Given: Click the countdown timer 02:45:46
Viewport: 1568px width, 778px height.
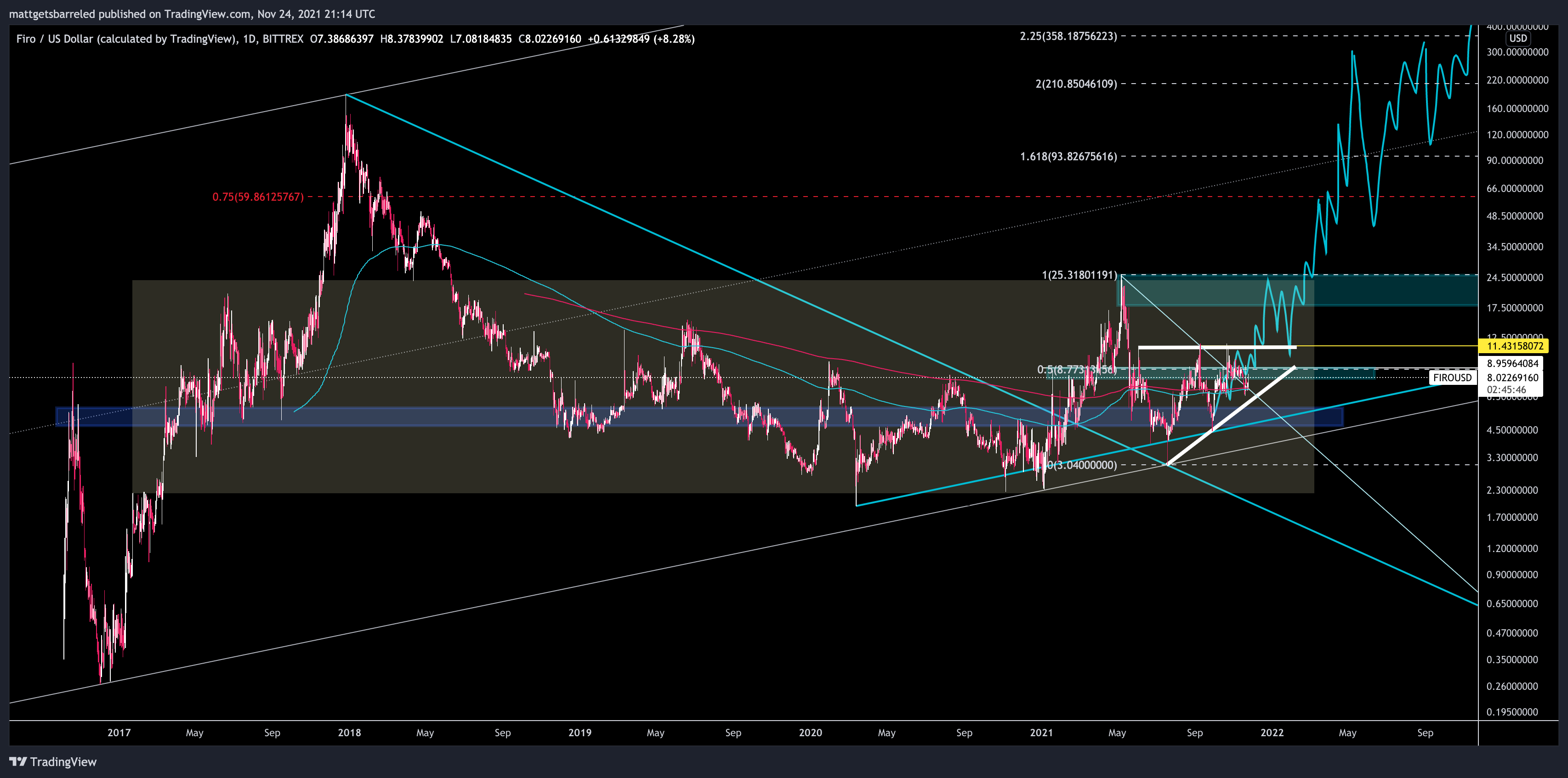Looking at the screenshot, I should tap(1506, 390).
